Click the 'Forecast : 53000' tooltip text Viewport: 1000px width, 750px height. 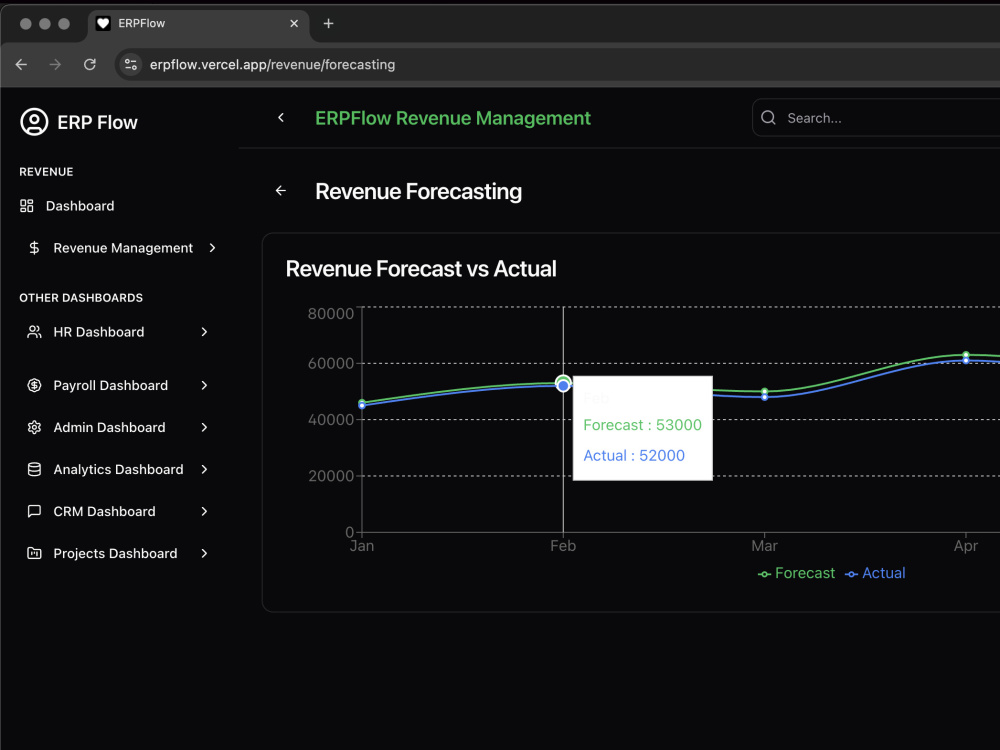642,425
